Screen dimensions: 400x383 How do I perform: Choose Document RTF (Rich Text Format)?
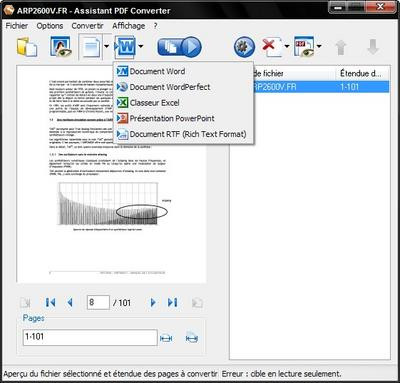(x=183, y=134)
